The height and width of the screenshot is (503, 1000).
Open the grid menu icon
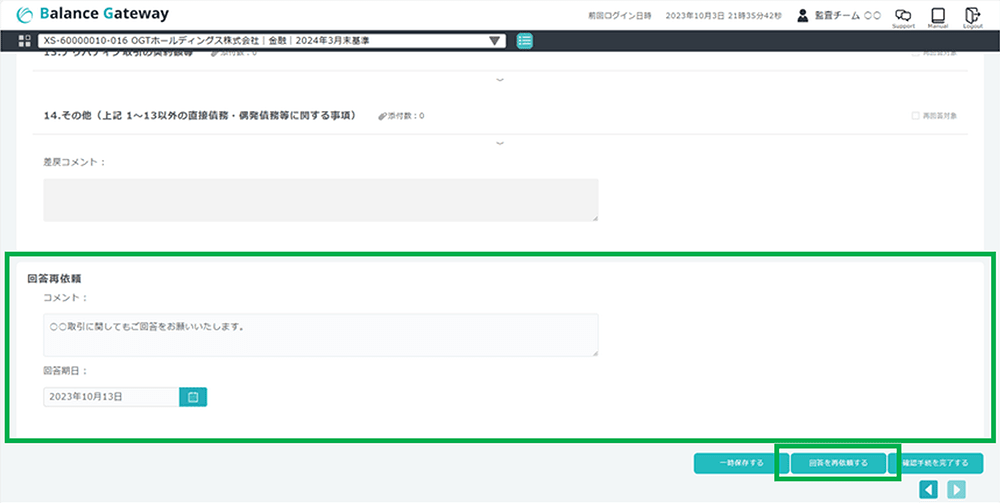25,41
